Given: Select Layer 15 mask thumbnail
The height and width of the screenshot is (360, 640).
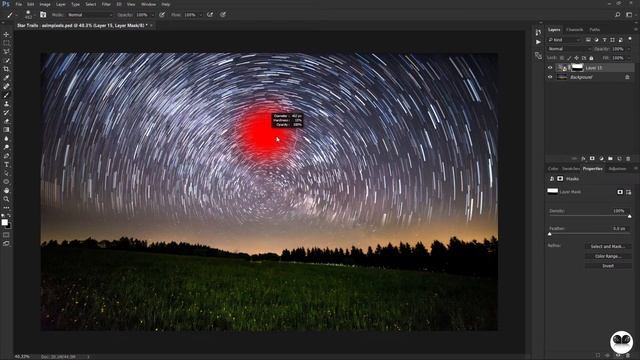Looking at the screenshot, I should point(577,68).
